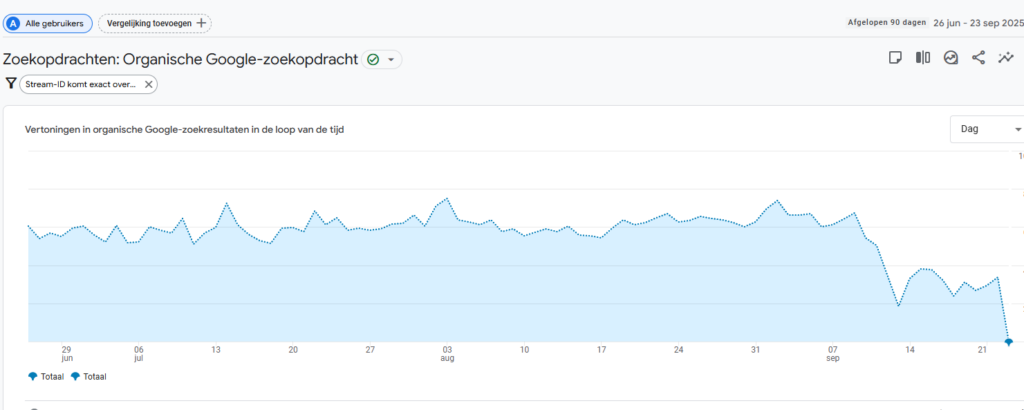Click the final data point marker at chart end
The image size is (1024, 410).
[1008, 342]
